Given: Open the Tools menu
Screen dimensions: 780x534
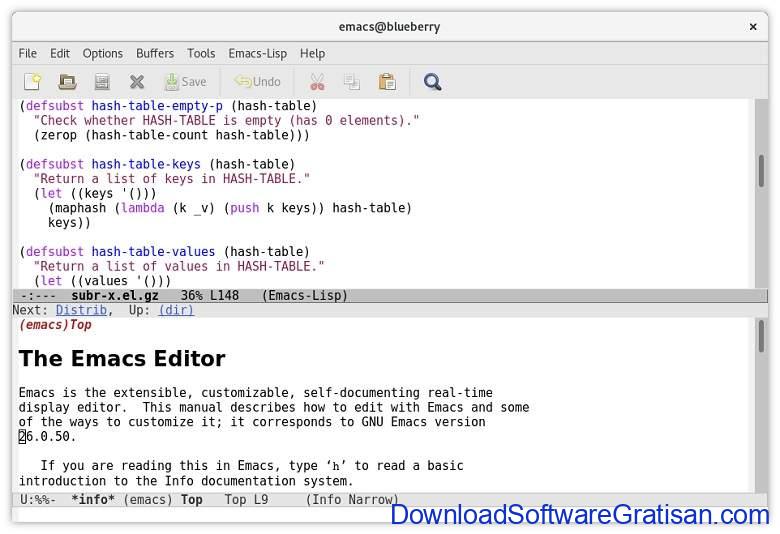Looking at the screenshot, I should (x=201, y=53).
